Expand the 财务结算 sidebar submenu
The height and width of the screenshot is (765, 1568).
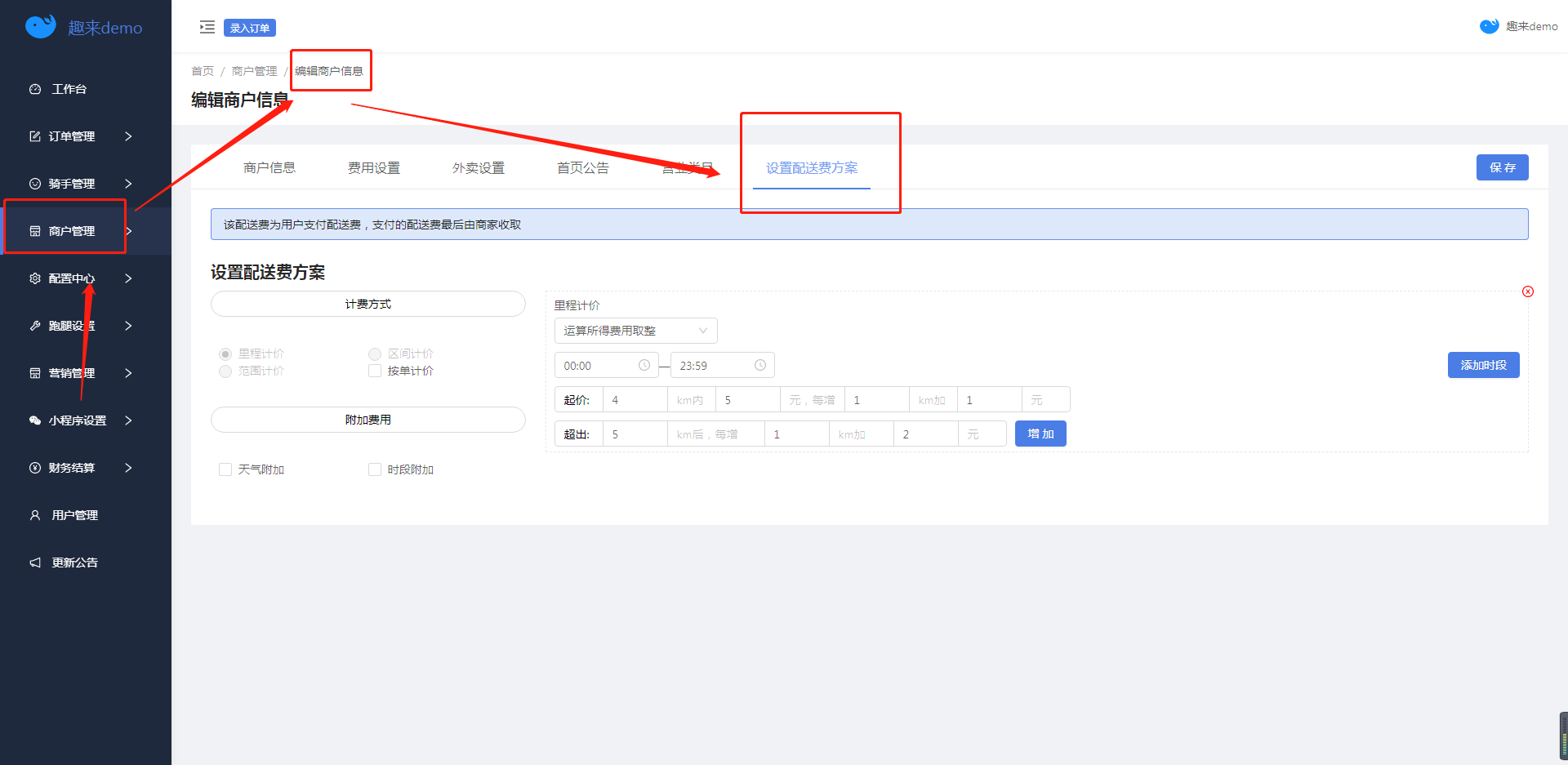(81, 468)
